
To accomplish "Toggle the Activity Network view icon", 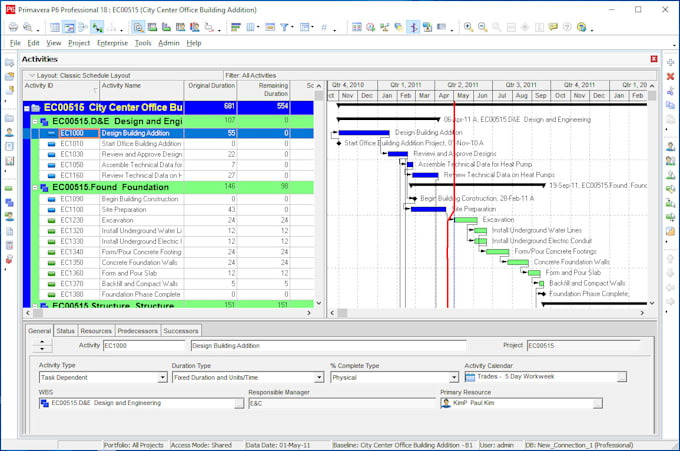I will pos(83,27).
